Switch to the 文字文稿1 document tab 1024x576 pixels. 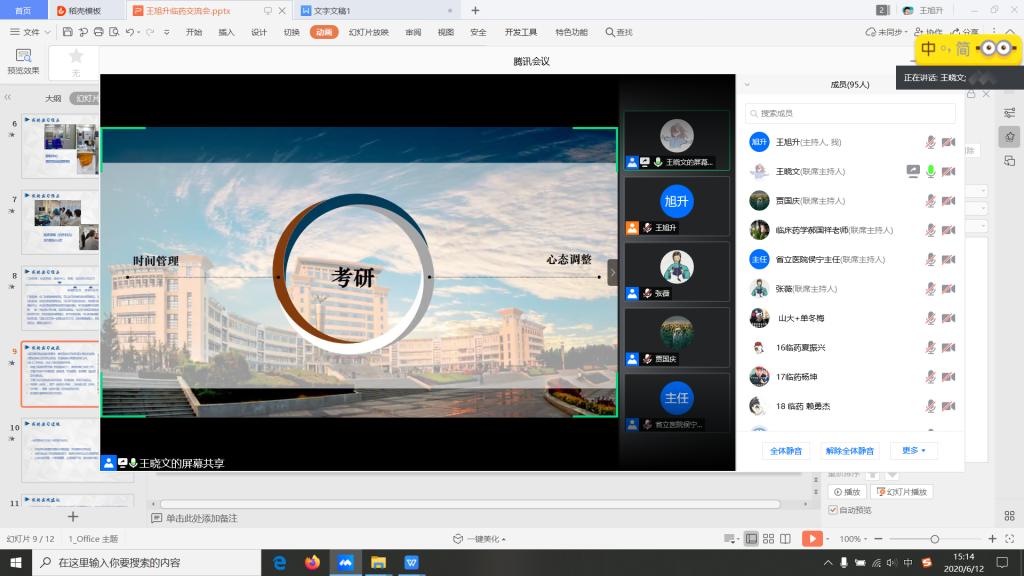(327, 10)
